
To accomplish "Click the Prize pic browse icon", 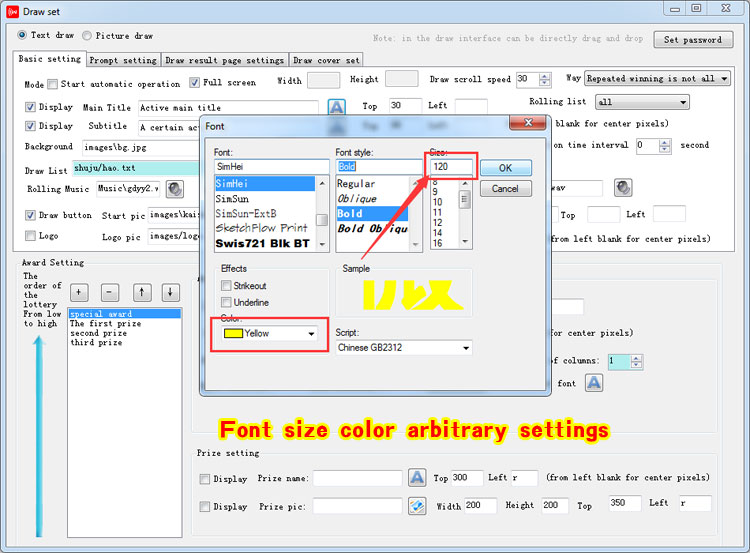I will tap(417, 506).
